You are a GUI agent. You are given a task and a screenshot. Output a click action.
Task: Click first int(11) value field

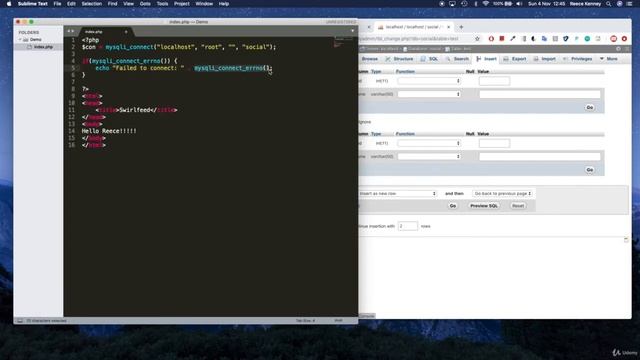click(x=494, y=81)
